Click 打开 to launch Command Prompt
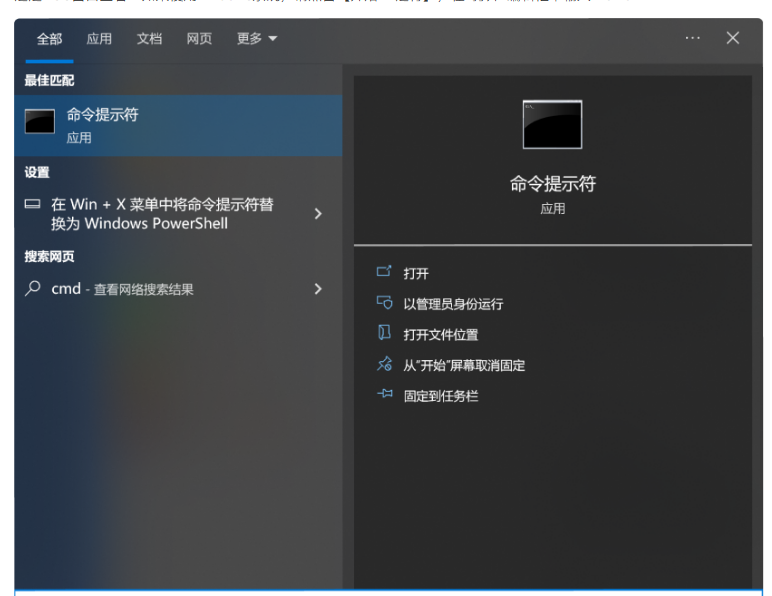This screenshot has width=772, height=596. tap(416, 274)
